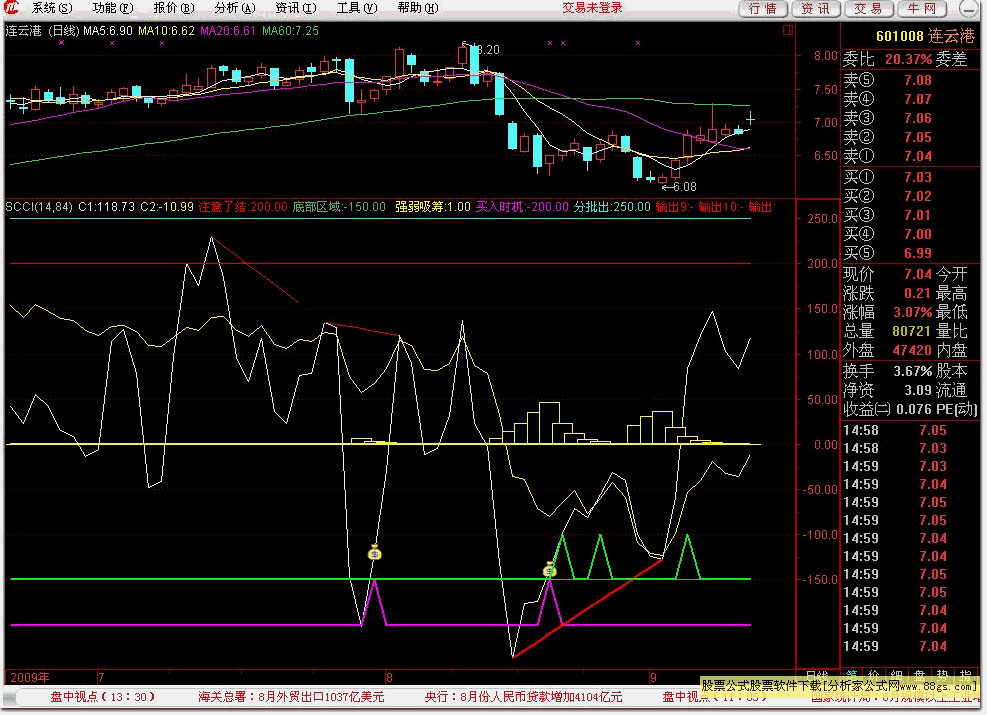Image resolution: width=987 pixels, height=715 pixels.
Task: Click the 净资 3.09 row
Action: 887,390
